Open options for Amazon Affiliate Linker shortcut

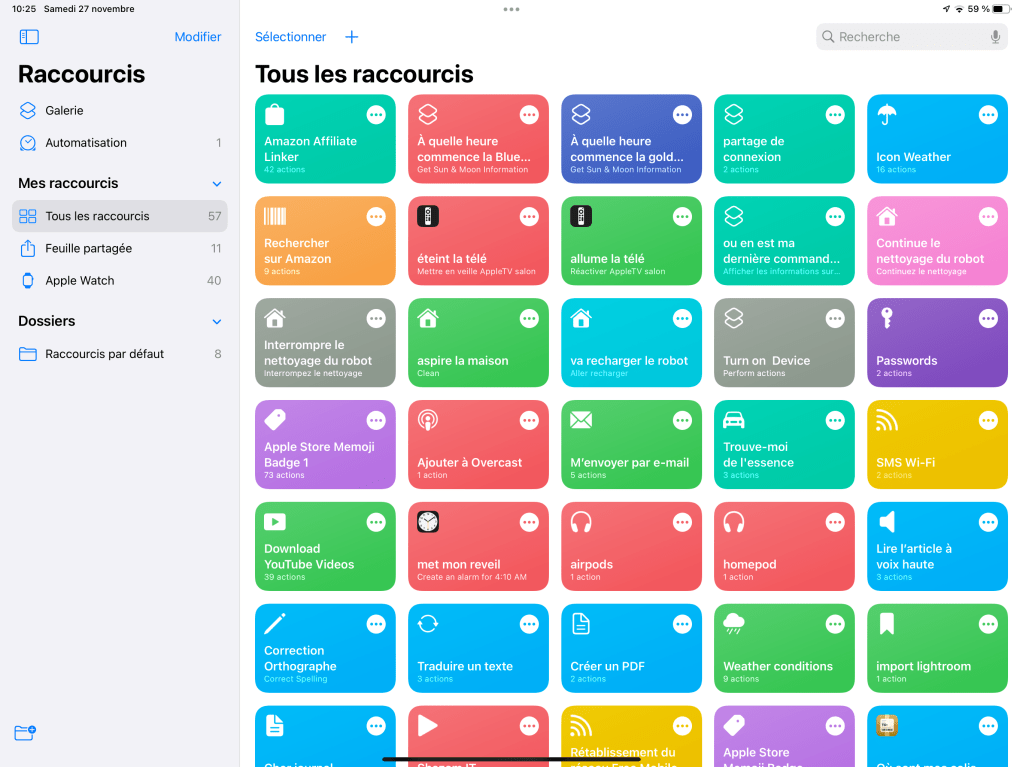tap(376, 115)
